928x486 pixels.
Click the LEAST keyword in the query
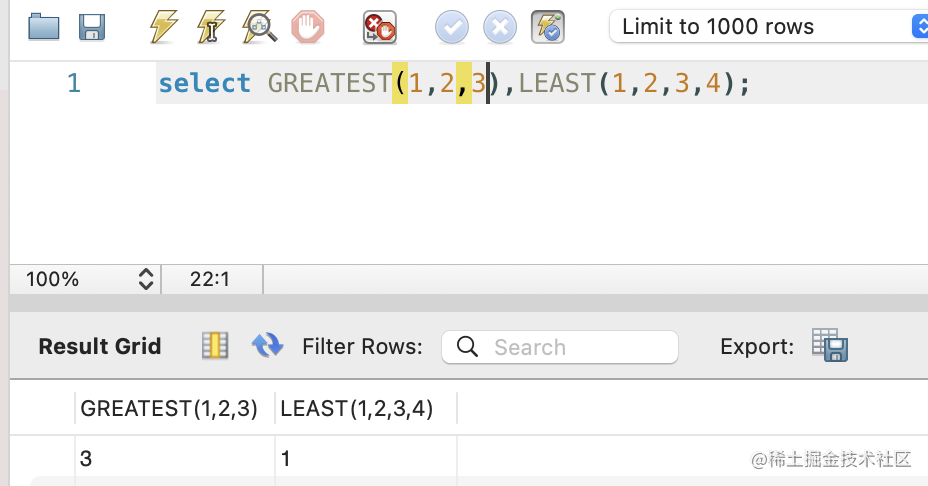558,83
